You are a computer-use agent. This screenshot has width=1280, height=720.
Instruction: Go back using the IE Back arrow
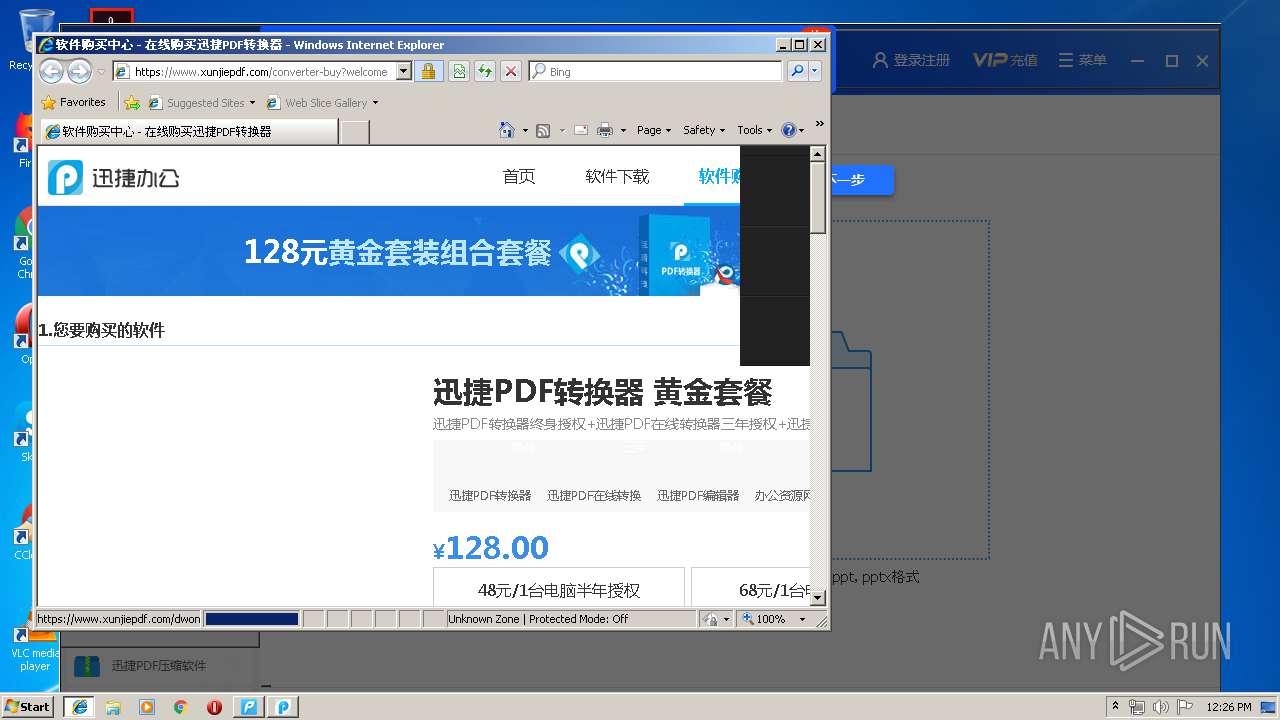tap(52, 71)
